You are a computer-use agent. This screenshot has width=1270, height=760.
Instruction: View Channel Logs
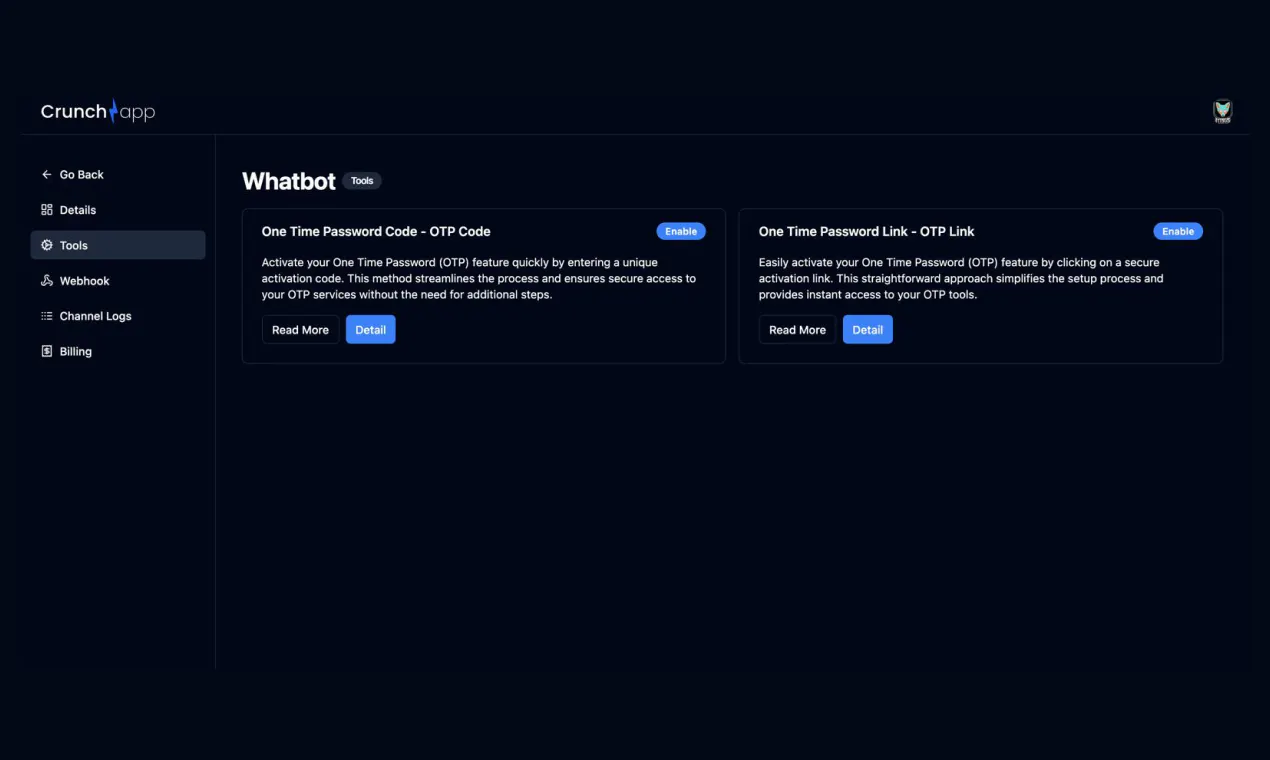118,316
